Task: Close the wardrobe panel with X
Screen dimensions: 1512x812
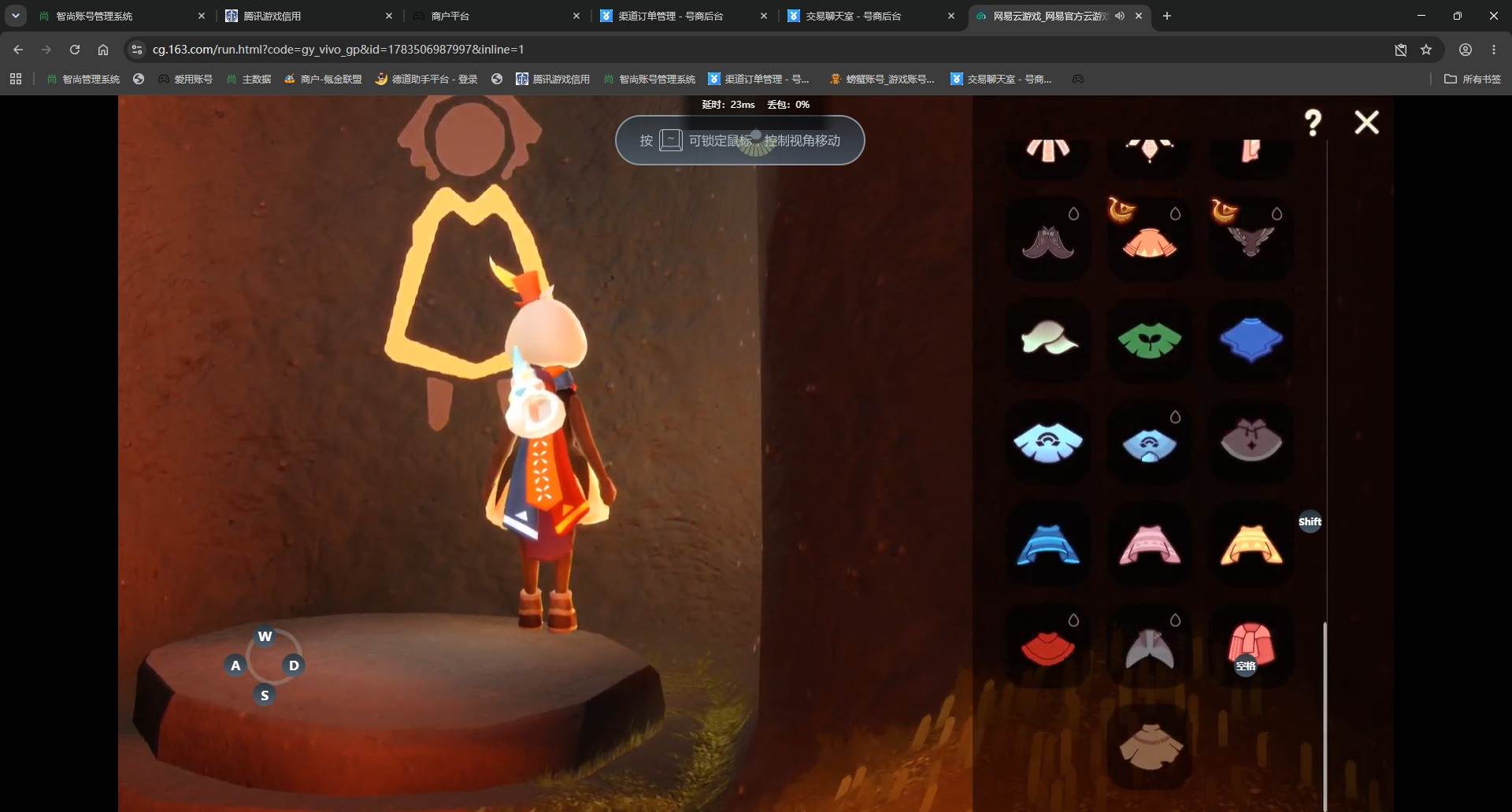Action: 1366,122
